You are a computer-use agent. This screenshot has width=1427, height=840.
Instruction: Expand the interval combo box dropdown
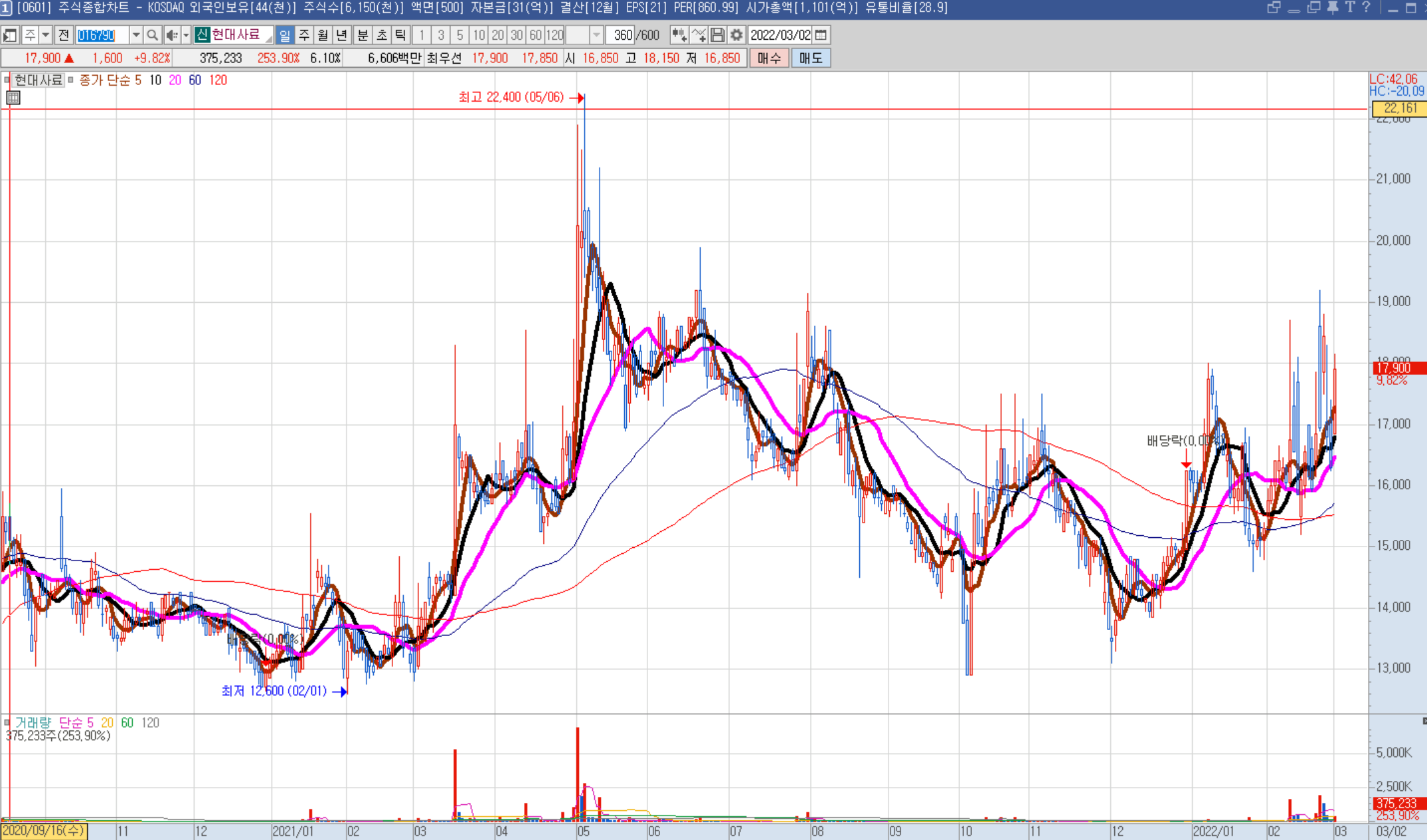coord(596,35)
